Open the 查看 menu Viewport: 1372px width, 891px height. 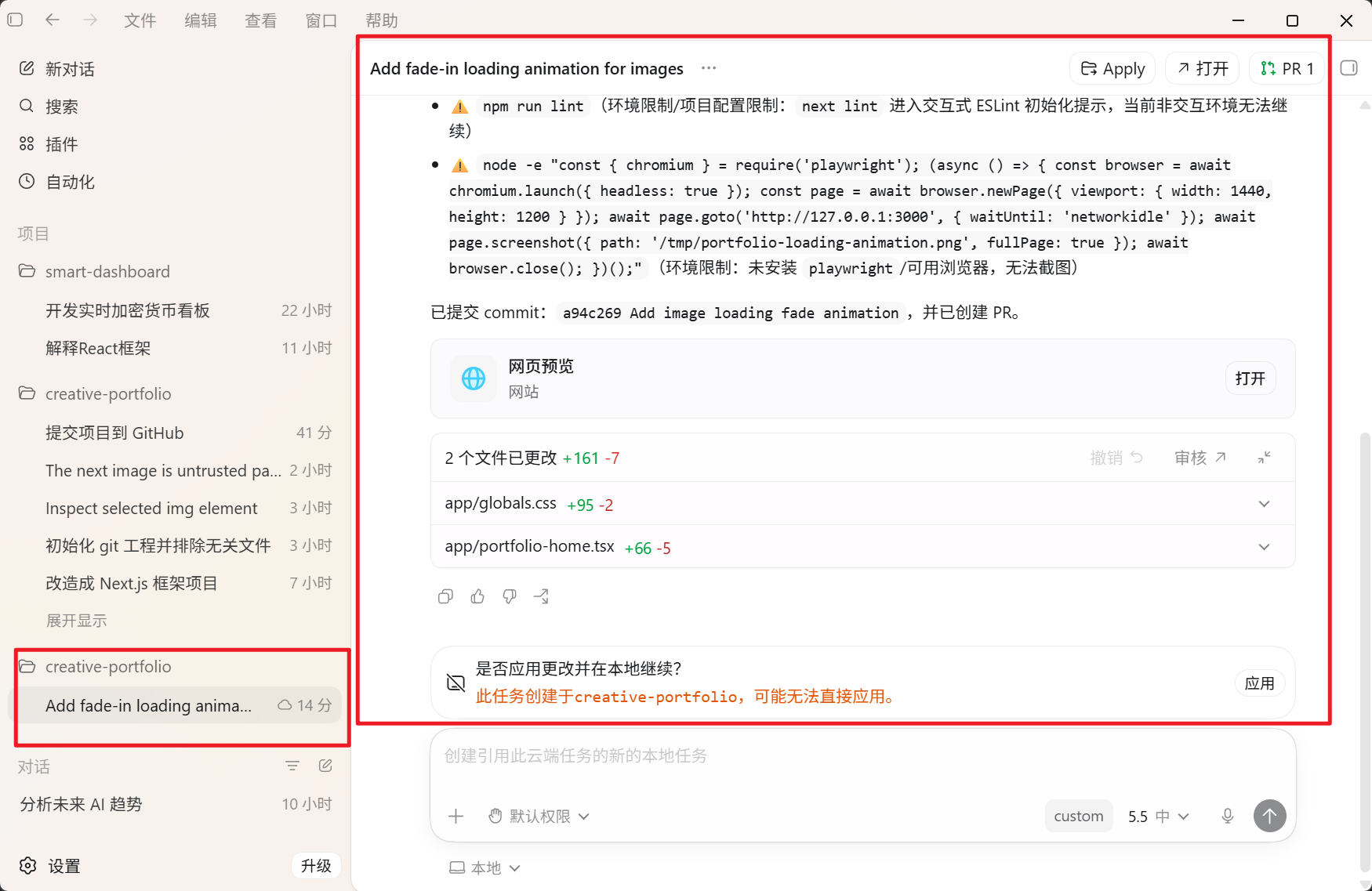coord(261,20)
